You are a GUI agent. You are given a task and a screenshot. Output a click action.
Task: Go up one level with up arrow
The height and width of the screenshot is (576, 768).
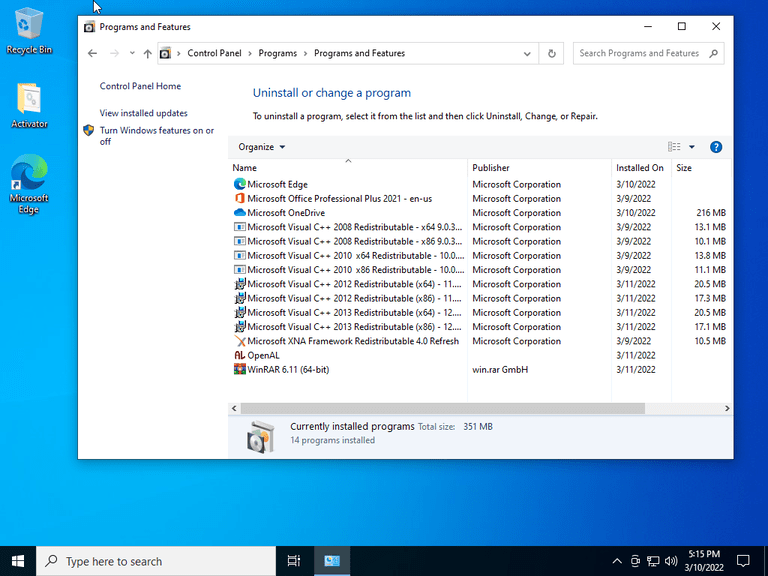(x=147, y=53)
